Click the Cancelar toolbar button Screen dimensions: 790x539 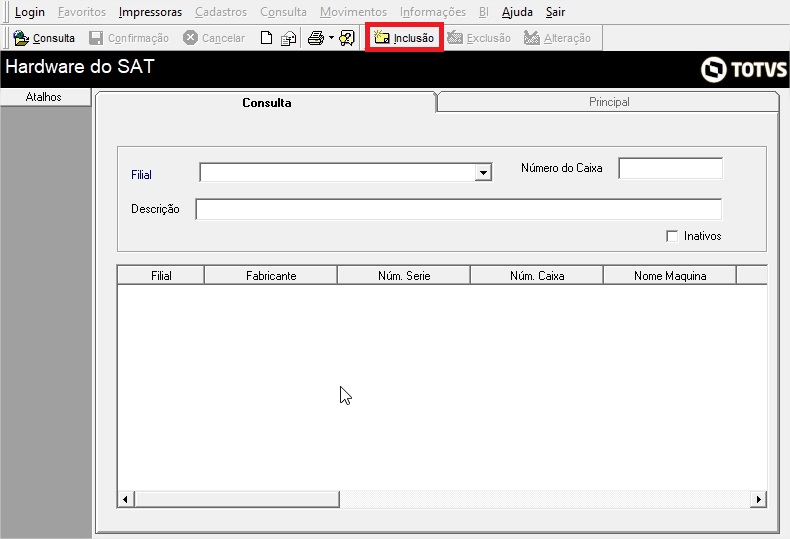214,38
